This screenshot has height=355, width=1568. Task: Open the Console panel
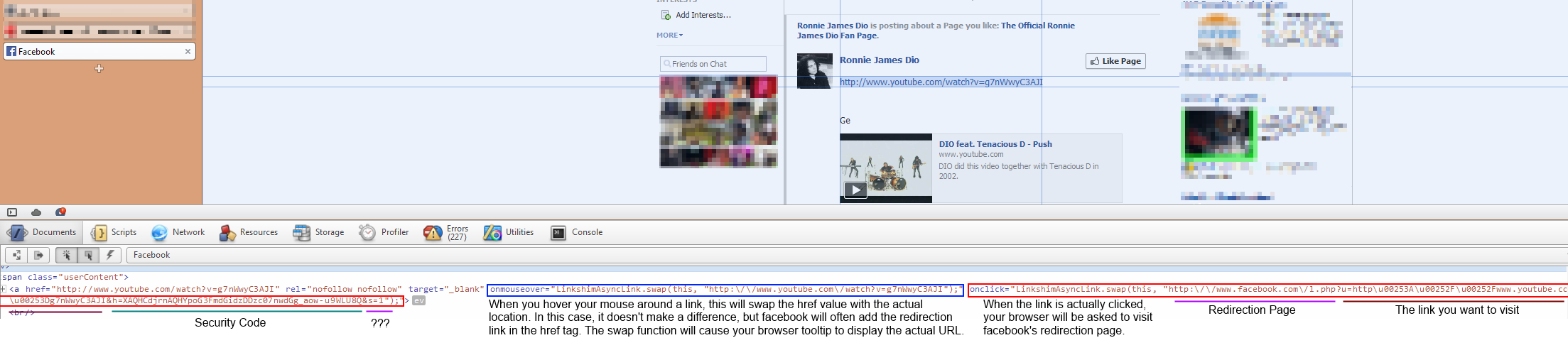pyautogui.click(x=577, y=232)
